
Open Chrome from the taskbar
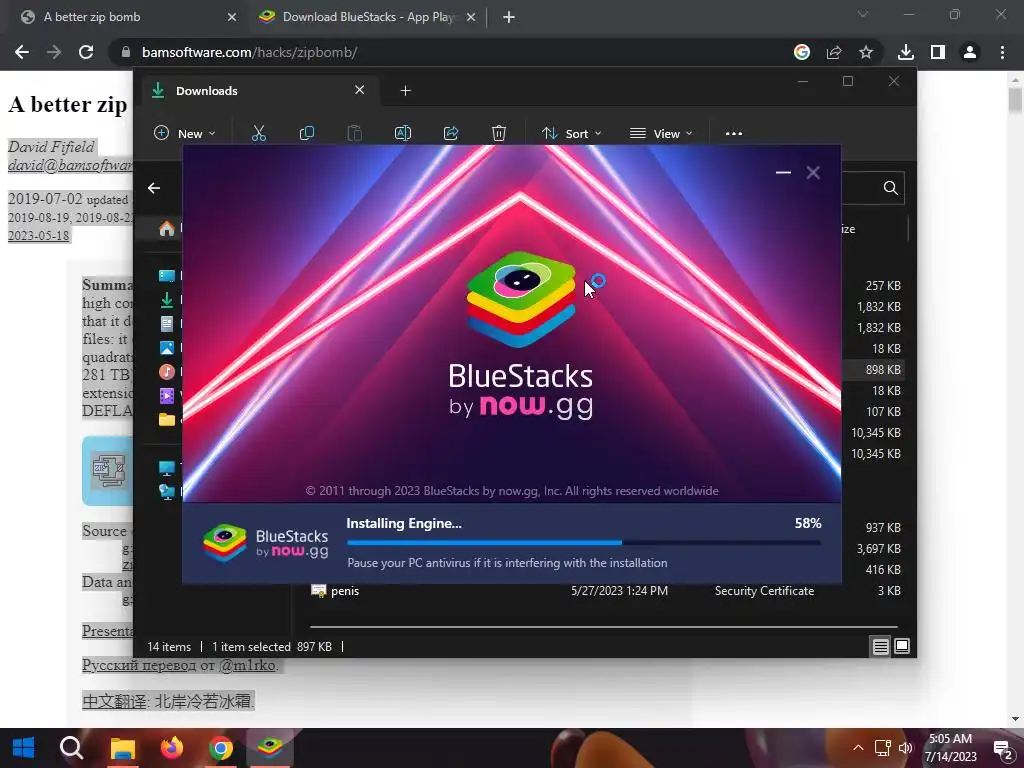[221, 748]
